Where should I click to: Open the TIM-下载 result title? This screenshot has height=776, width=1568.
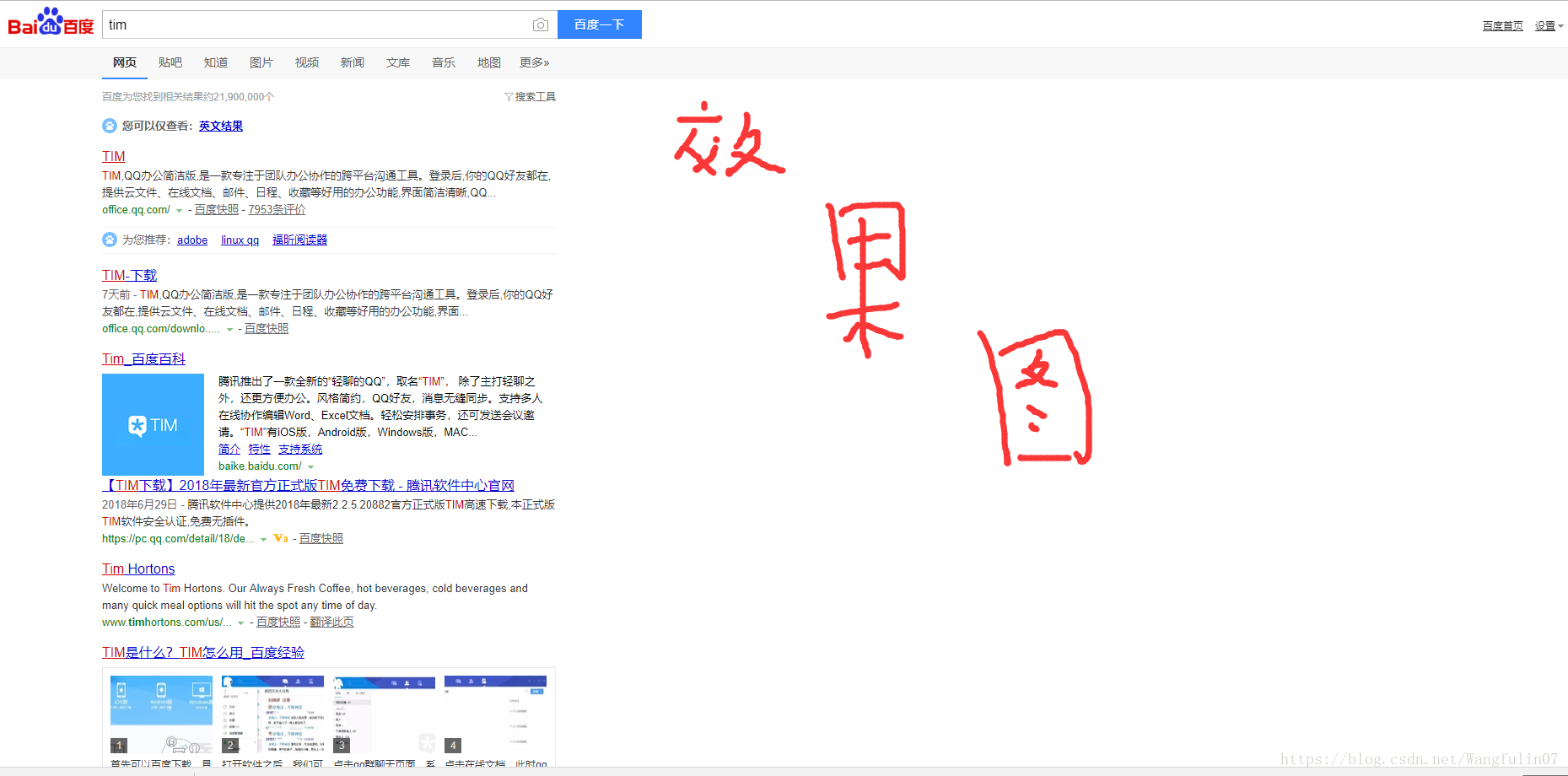click(130, 275)
